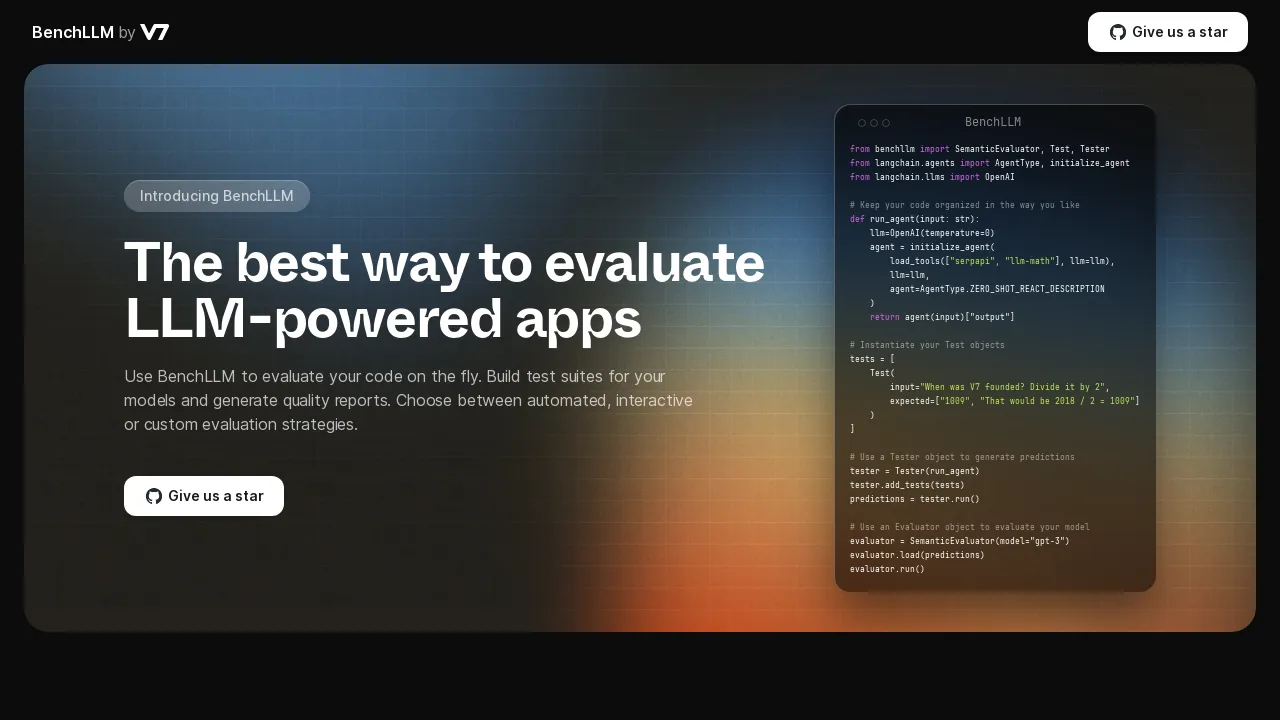The image size is (1280, 720).
Task: Click the comment "# Use a Tester object to generate predictions"
Action: [962, 457]
